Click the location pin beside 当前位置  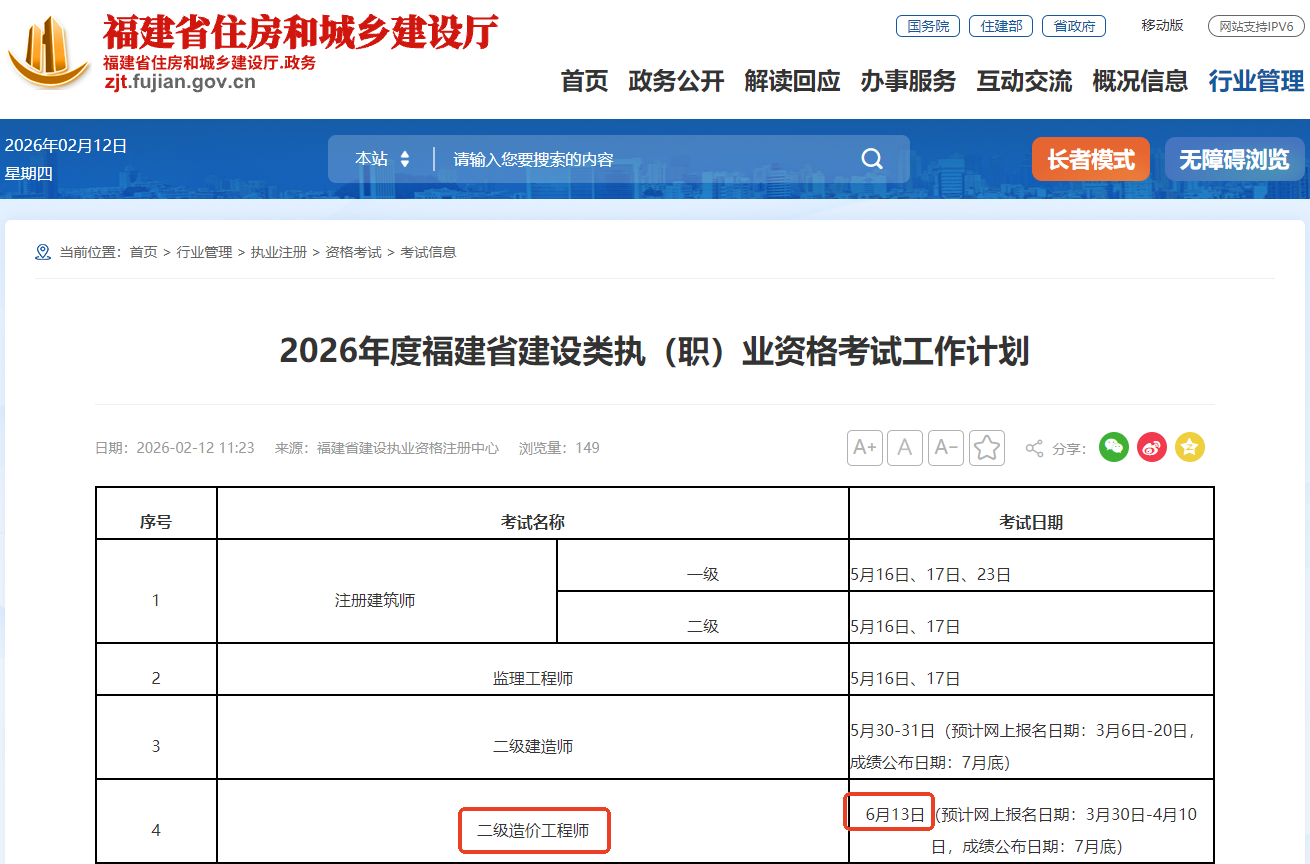click(x=42, y=252)
